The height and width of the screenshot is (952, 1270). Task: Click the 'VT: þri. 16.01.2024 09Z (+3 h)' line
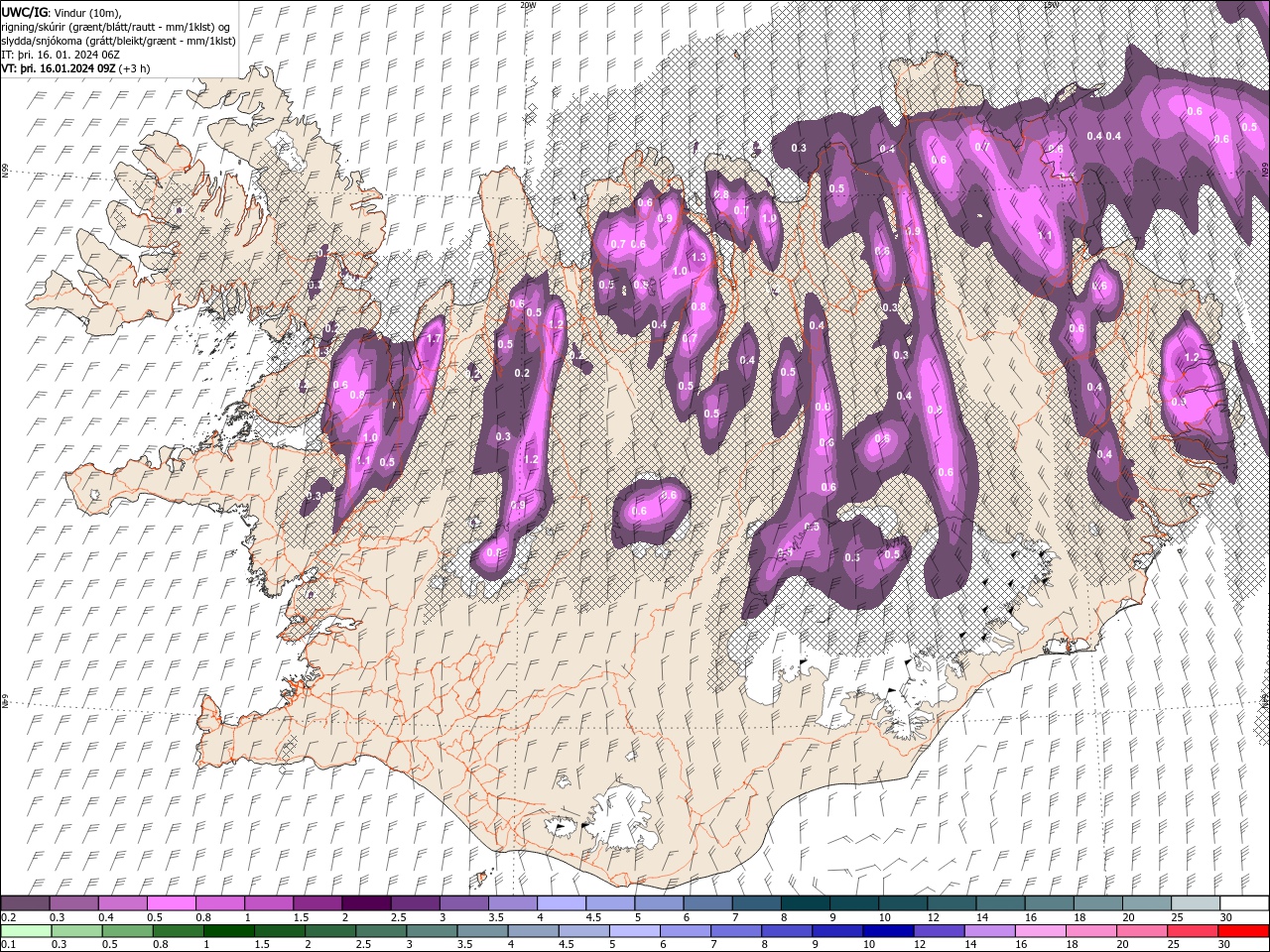[76, 68]
